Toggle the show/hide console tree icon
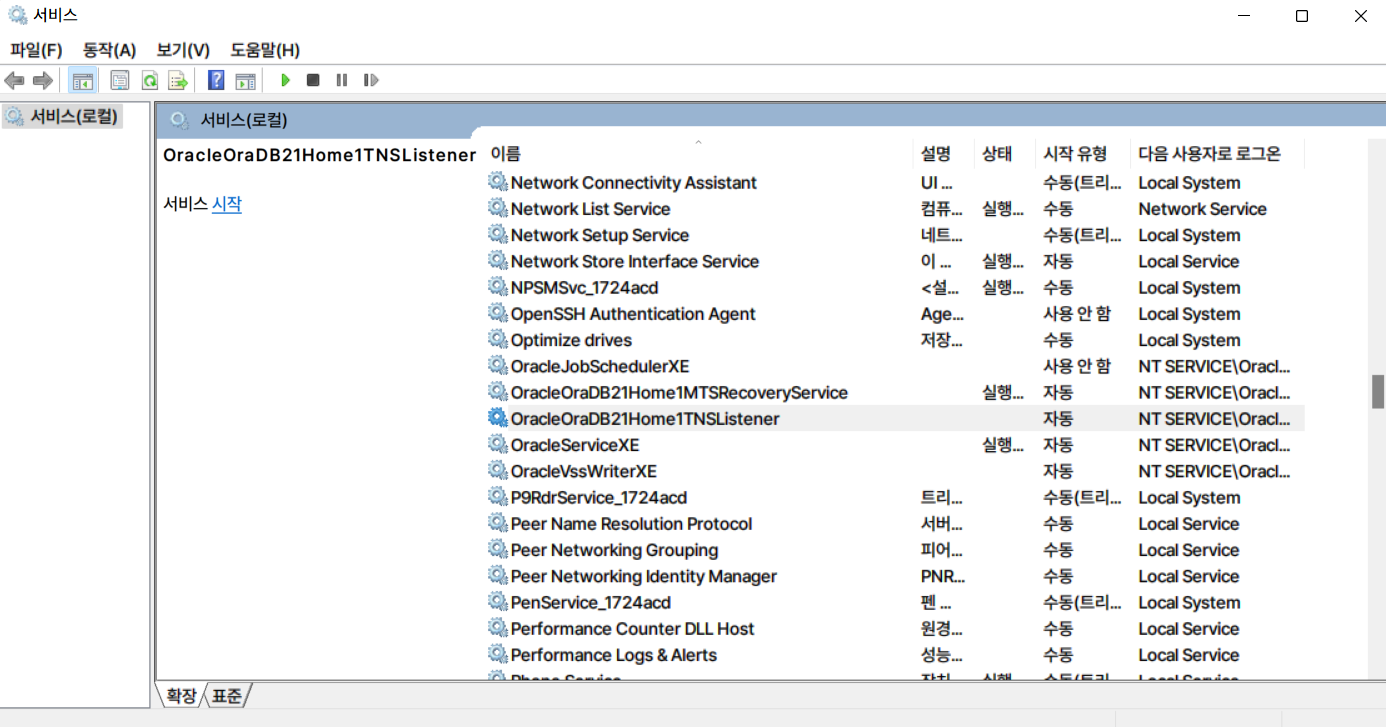The height and width of the screenshot is (727, 1386). (x=83, y=80)
